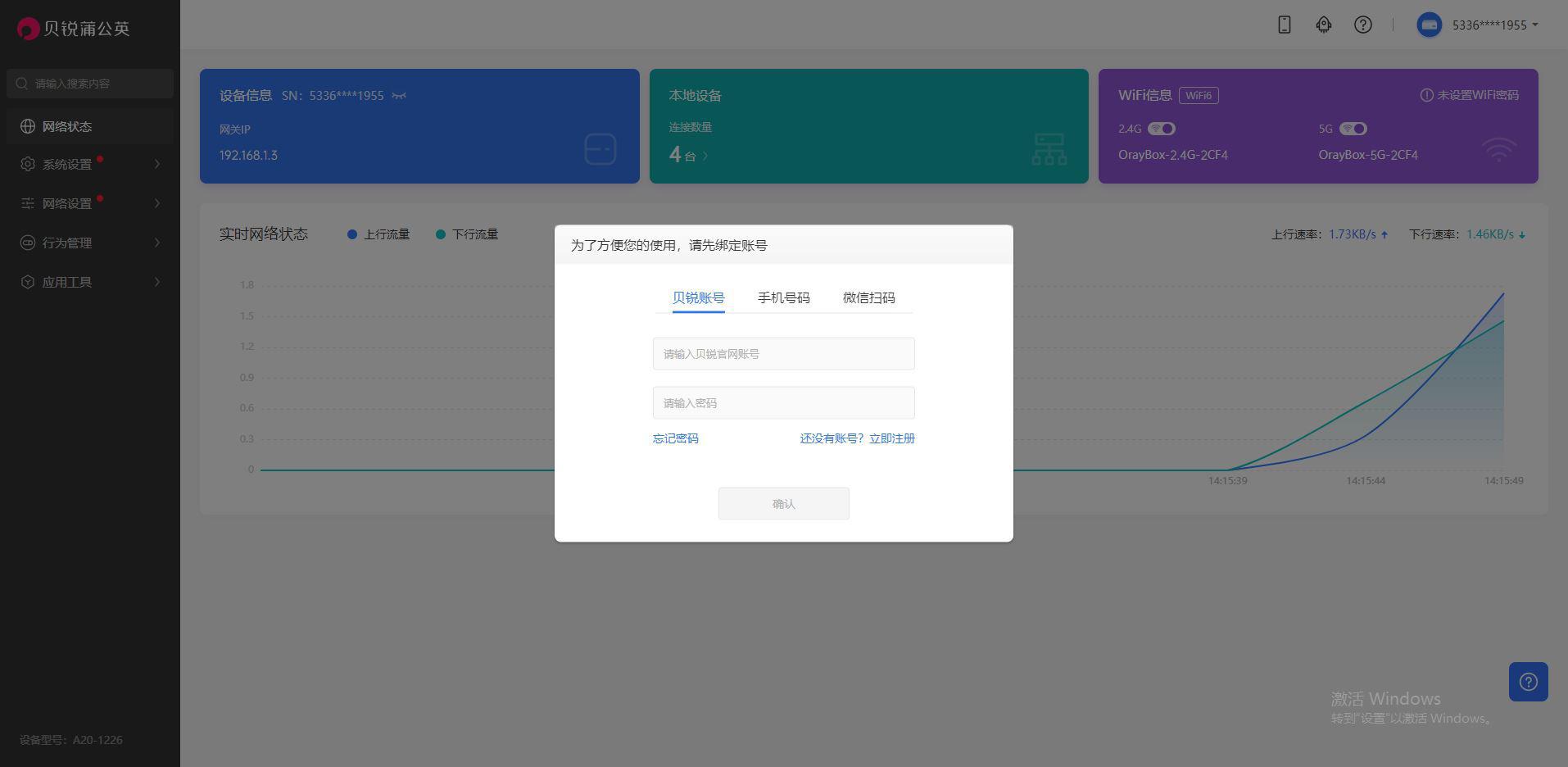Select the 微信扫码 tab
1568x767 pixels.
869,297
